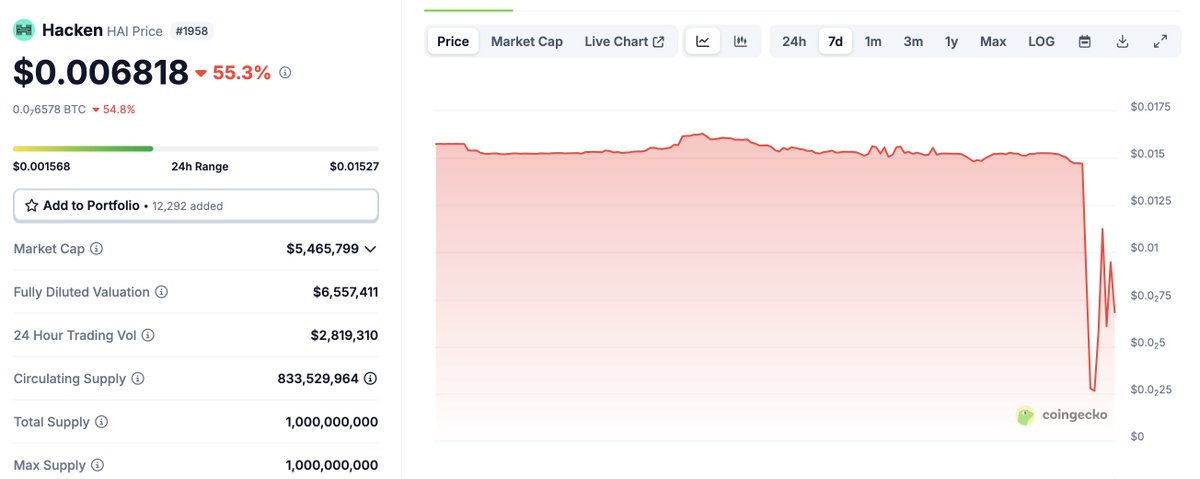The width and height of the screenshot is (1200, 479).
Task: Switch to Market Cap chart tab
Action: coord(527,41)
